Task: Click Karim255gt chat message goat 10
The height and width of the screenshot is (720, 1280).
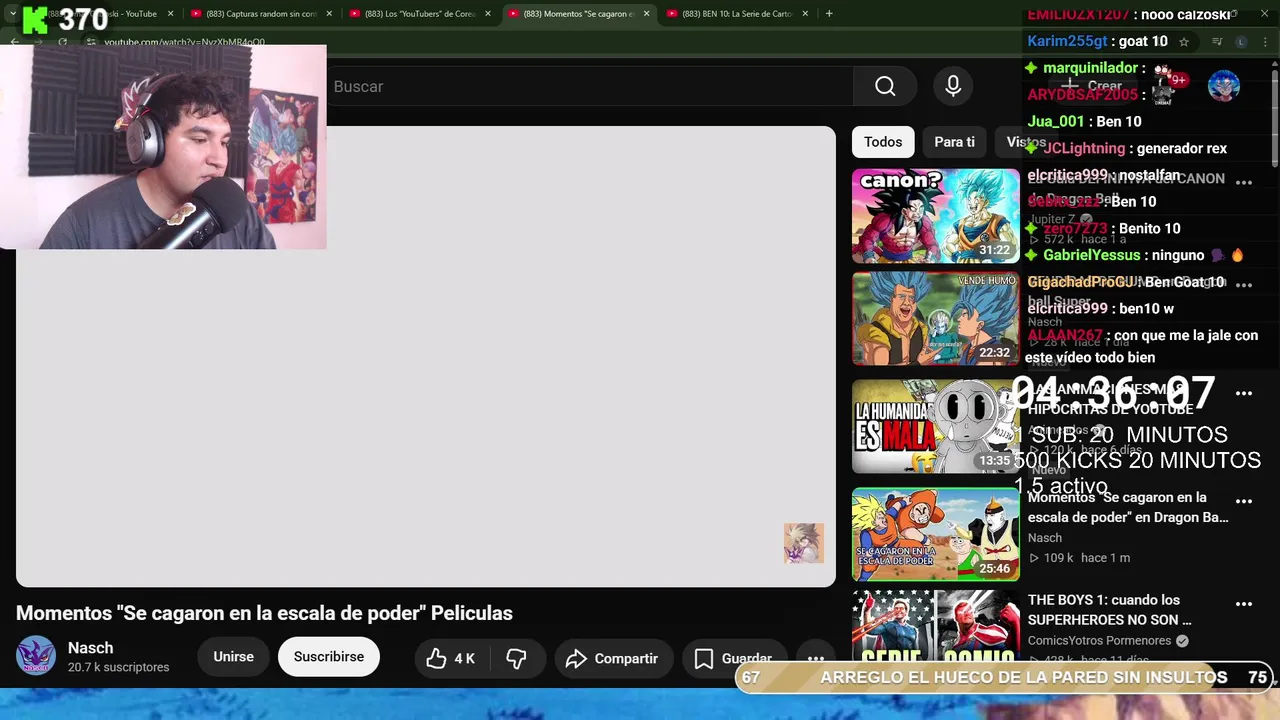Action: point(1097,41)
